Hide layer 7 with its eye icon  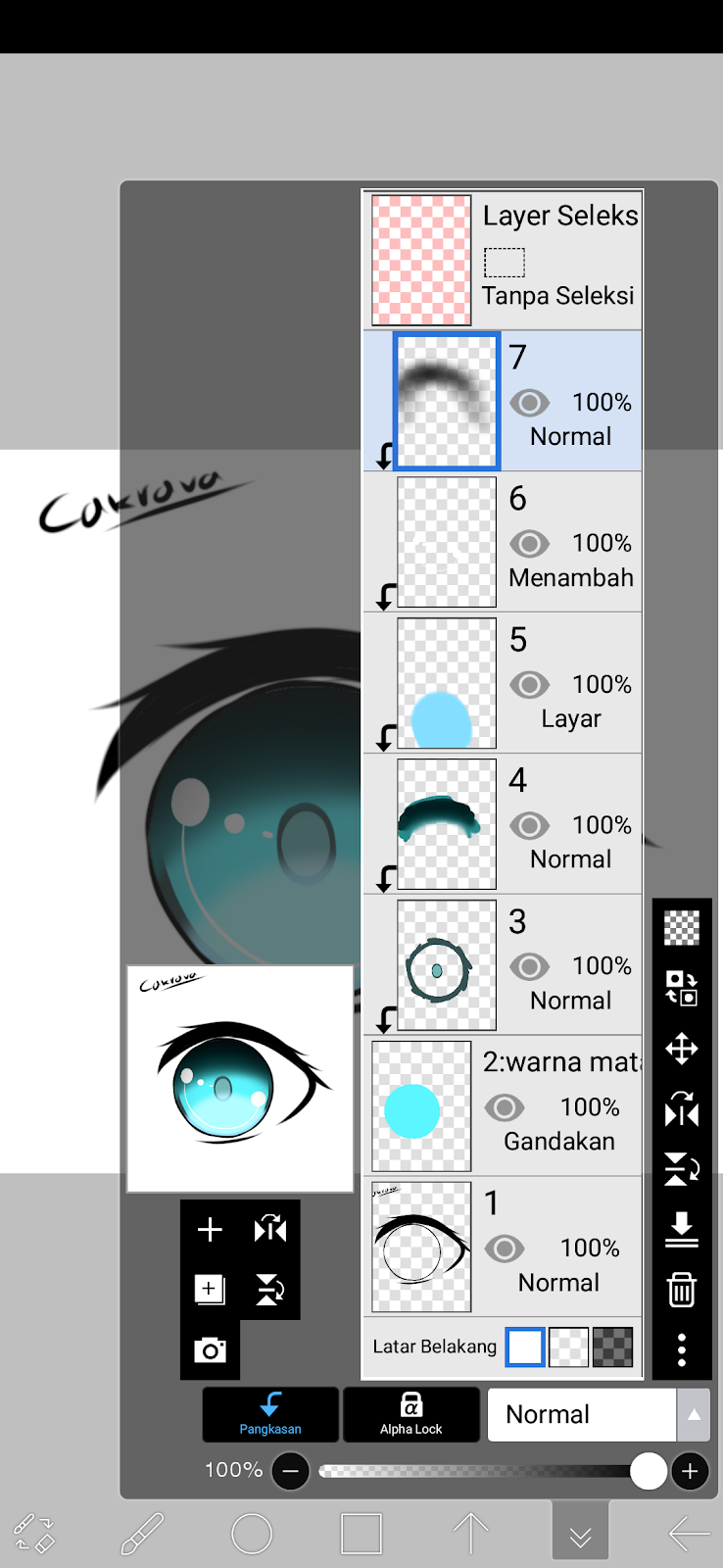pos(529,403)
